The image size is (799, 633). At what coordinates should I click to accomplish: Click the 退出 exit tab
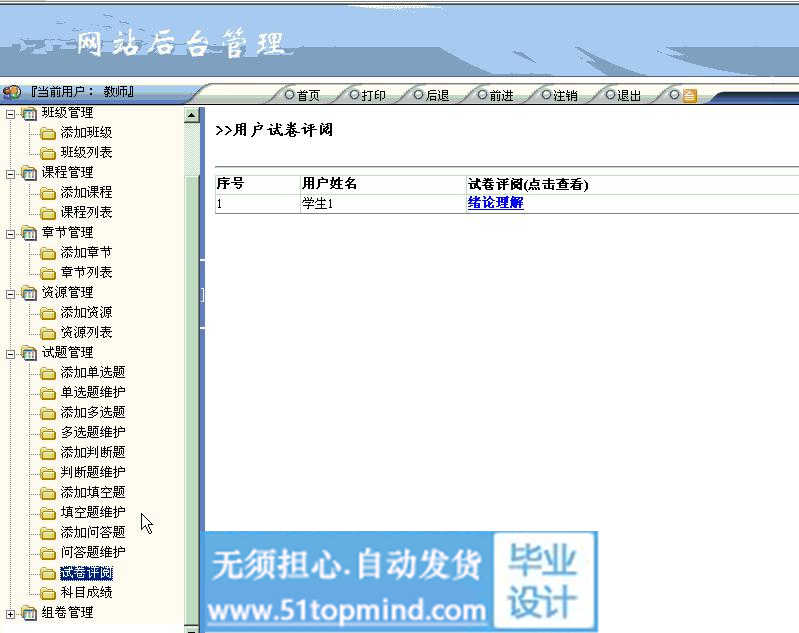coord(623,95)
